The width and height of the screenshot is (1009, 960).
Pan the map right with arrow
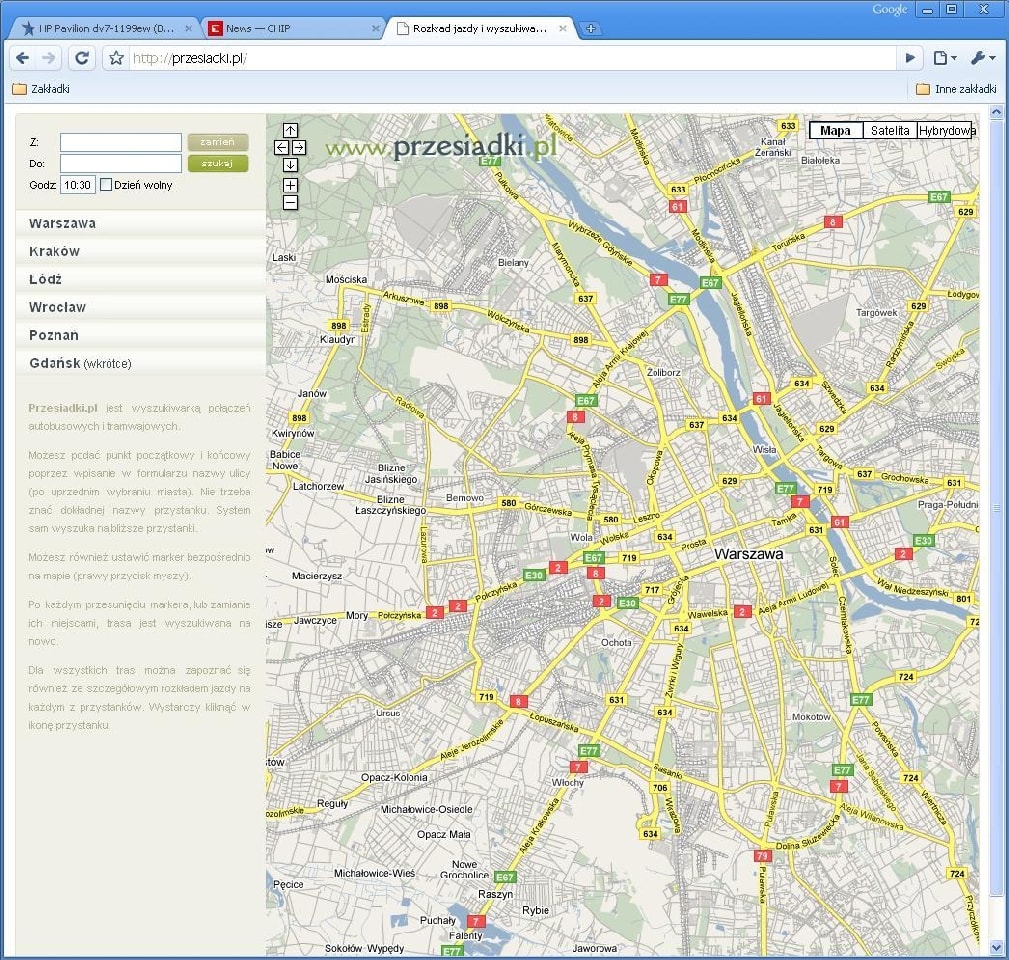pos(299,147)
